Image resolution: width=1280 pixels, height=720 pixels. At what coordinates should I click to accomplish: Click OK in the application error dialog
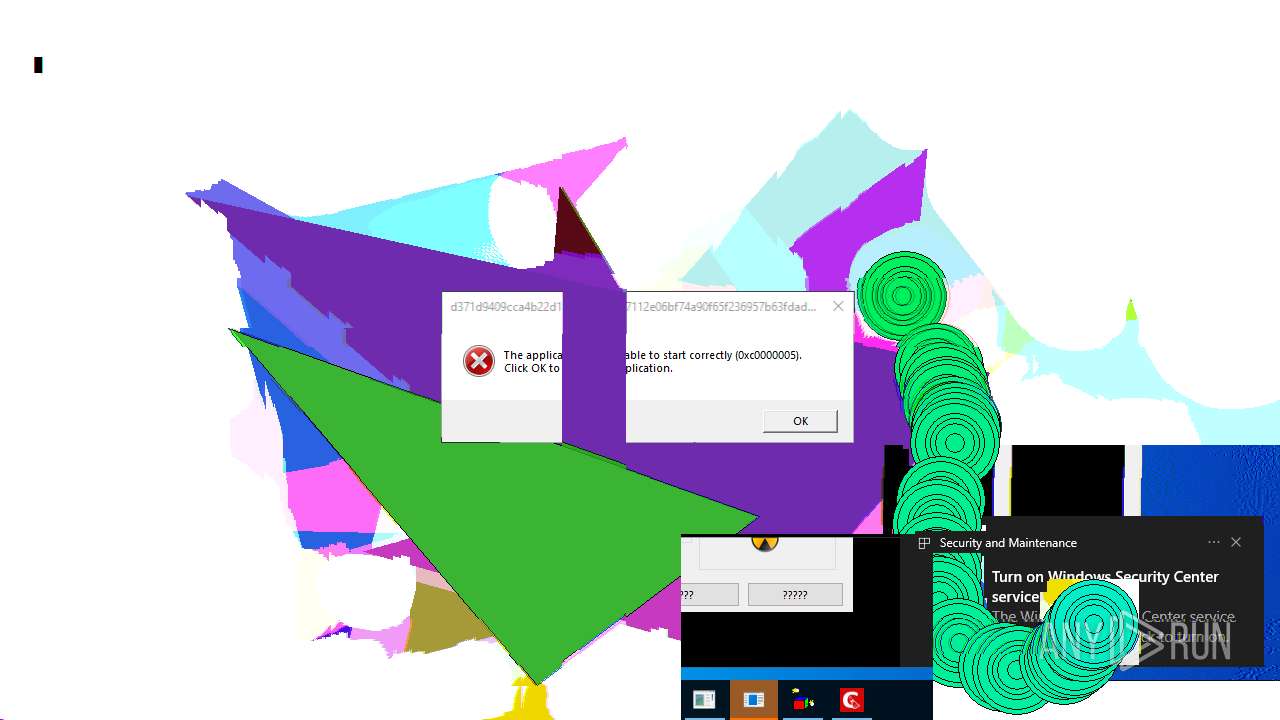800,421
